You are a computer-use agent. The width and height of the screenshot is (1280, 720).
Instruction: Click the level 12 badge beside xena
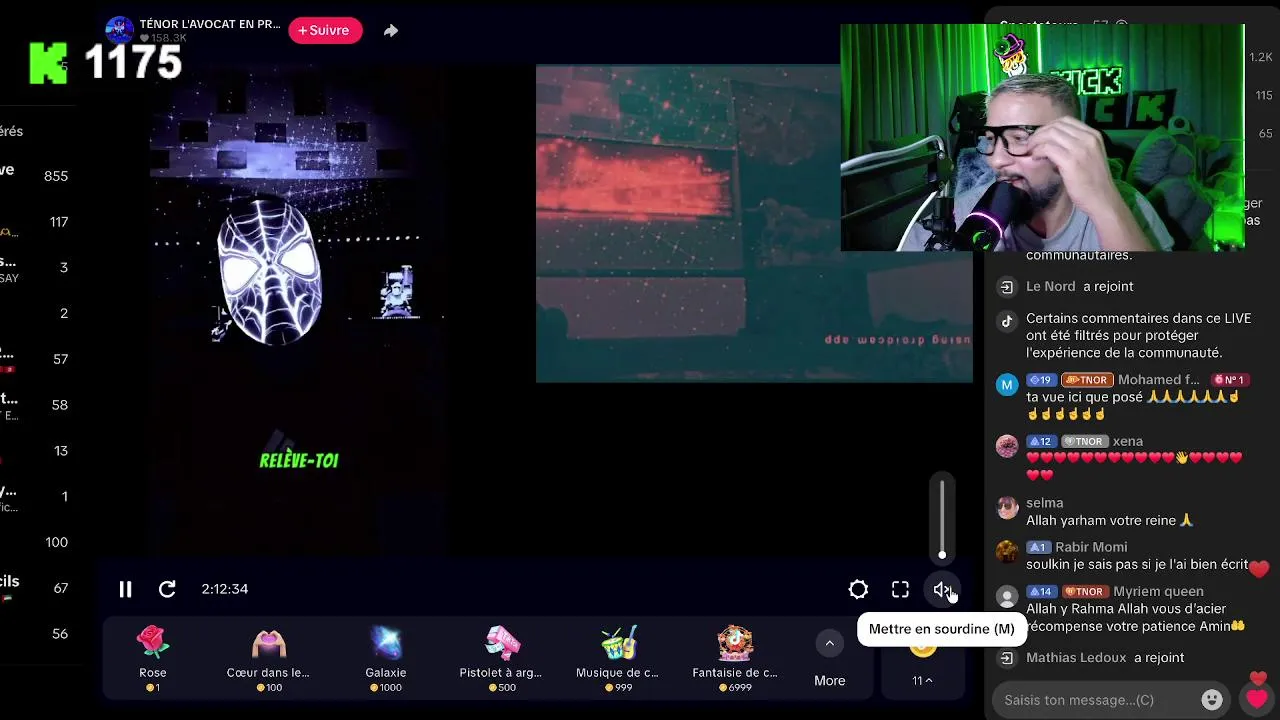[x=1041, y=441]
